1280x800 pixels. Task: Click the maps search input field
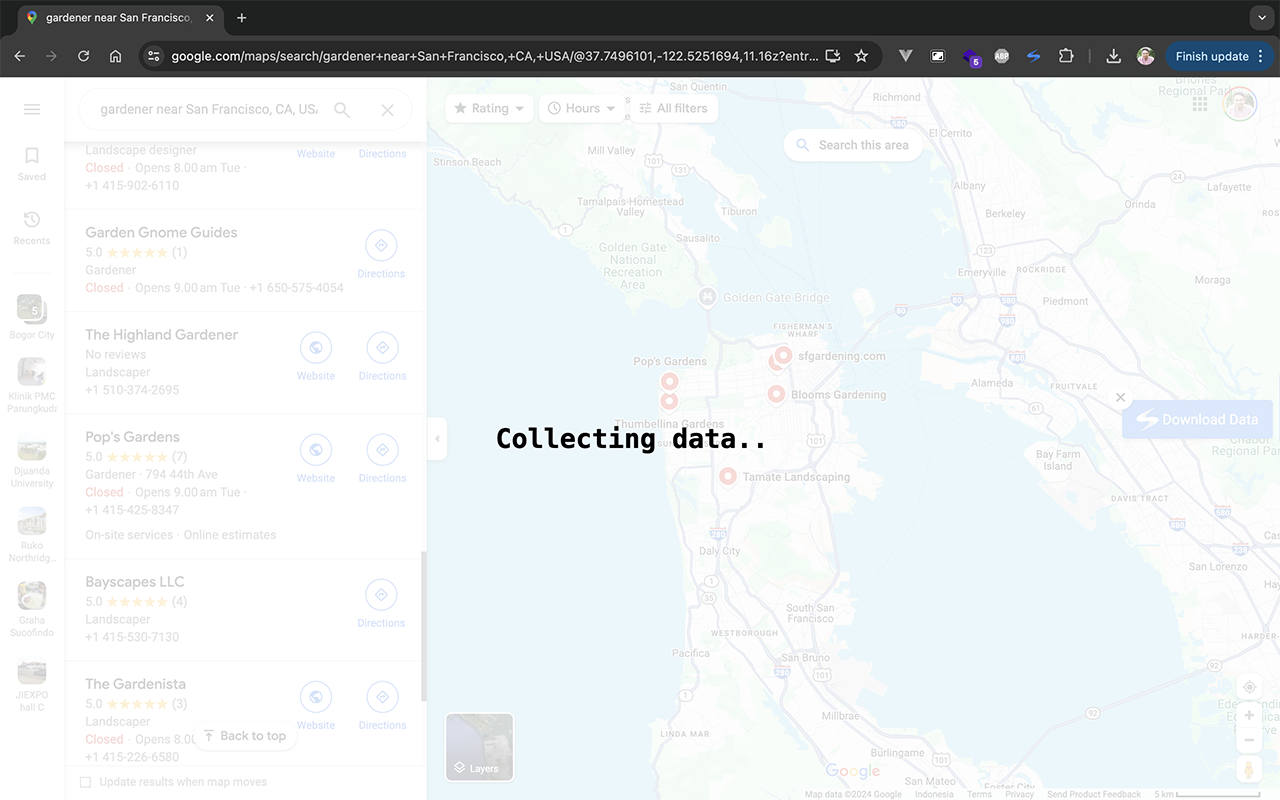coord(209,110)
